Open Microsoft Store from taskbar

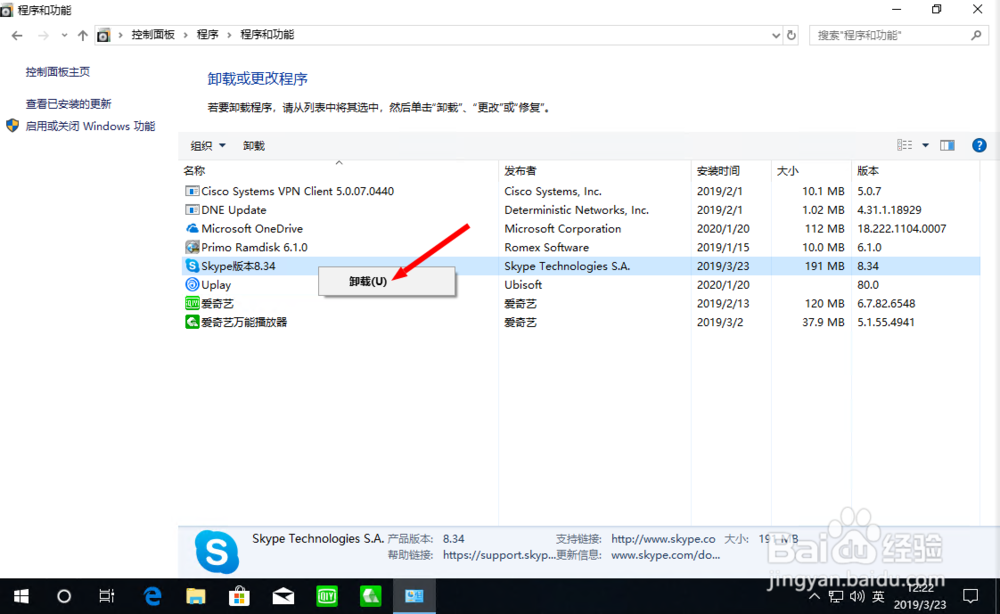(239, 596)
